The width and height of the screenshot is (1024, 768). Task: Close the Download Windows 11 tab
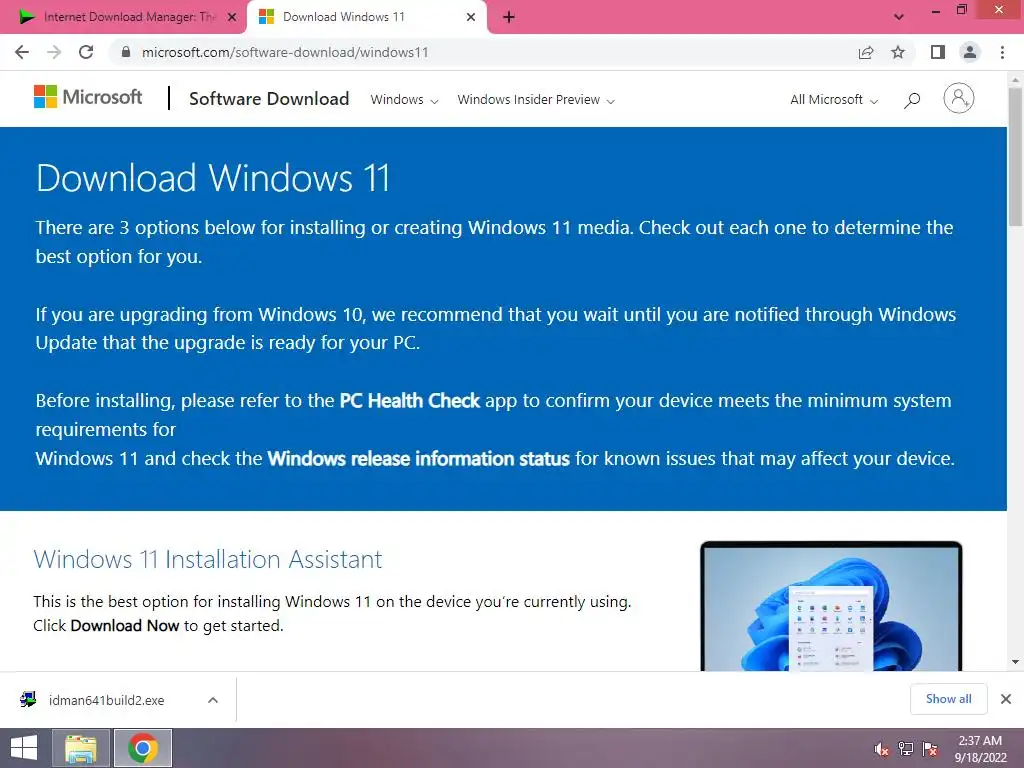(x=471, y=18)
